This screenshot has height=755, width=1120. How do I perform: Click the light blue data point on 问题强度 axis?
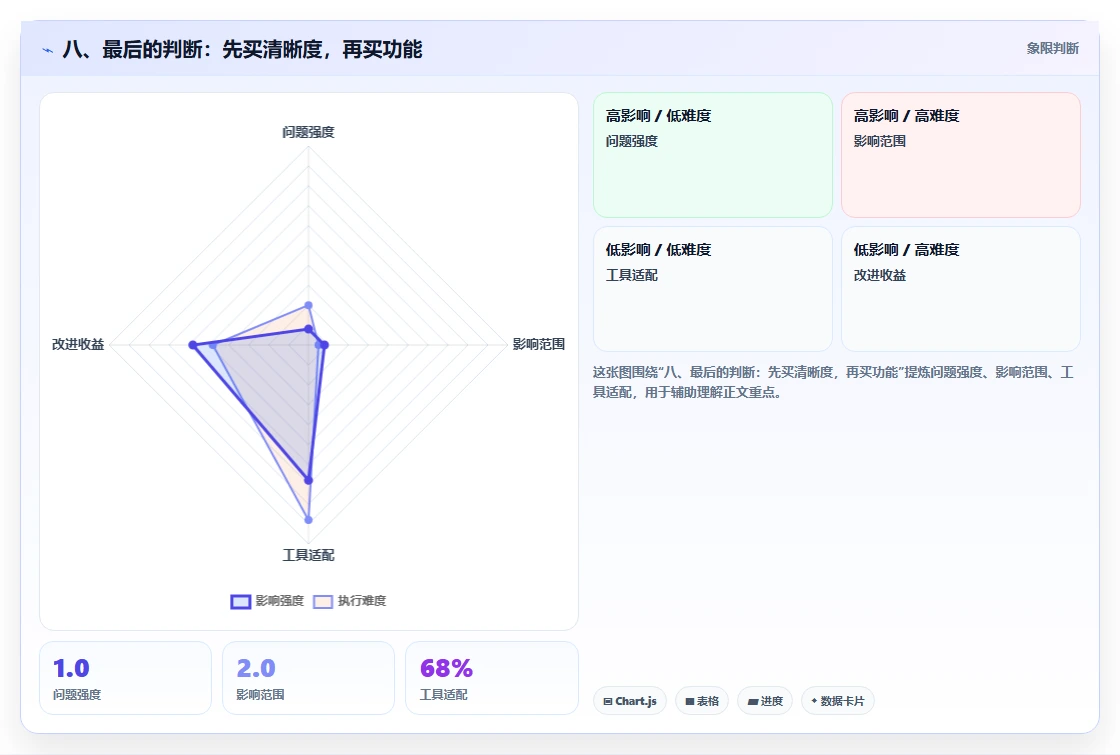coord(309,305)
